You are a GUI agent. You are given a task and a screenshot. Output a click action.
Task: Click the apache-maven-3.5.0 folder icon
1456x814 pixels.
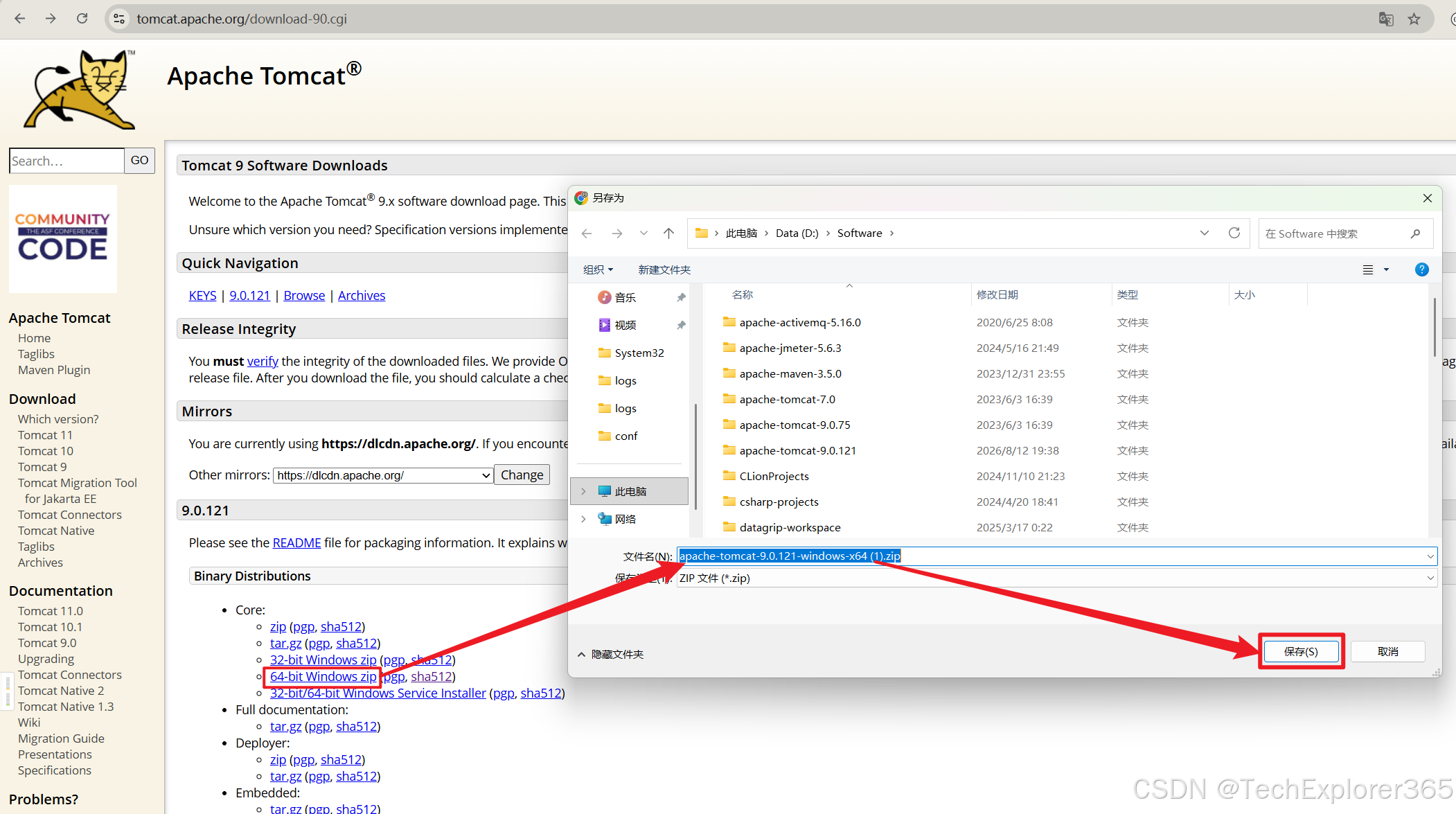coord(729,373)
